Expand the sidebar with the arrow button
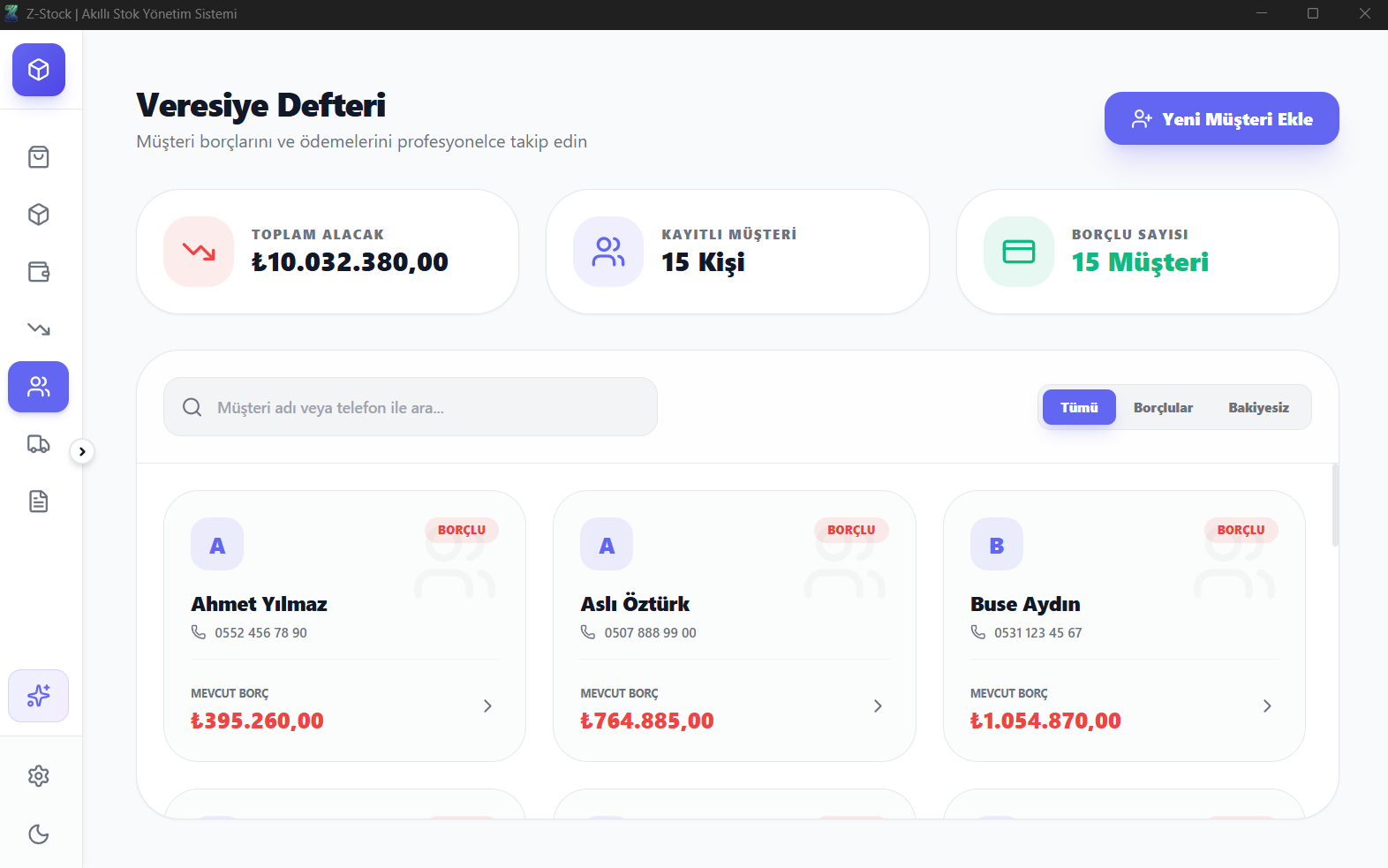The image size is (1388, 868). click(82, 451)
